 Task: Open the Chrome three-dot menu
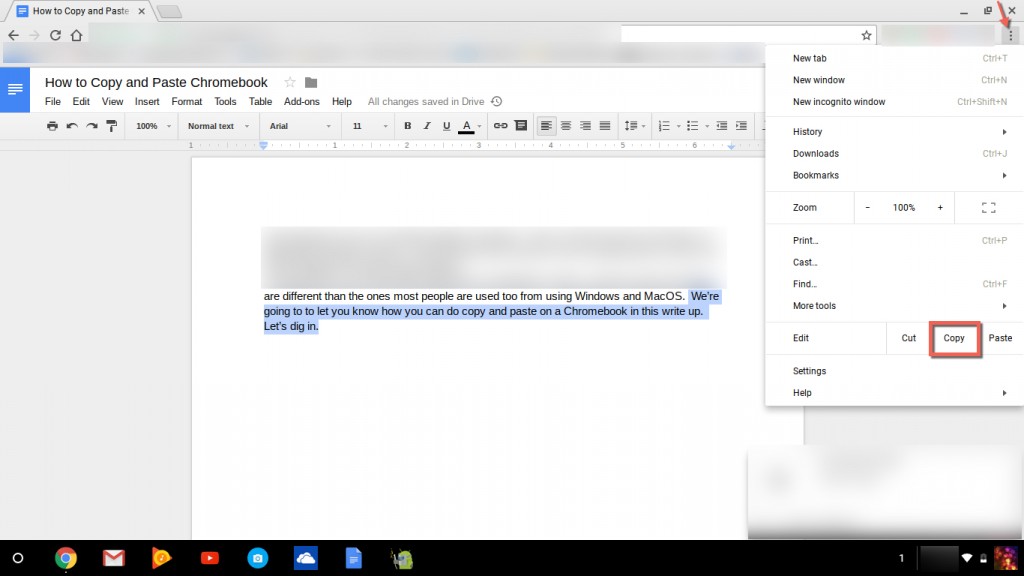point(1010,35)
